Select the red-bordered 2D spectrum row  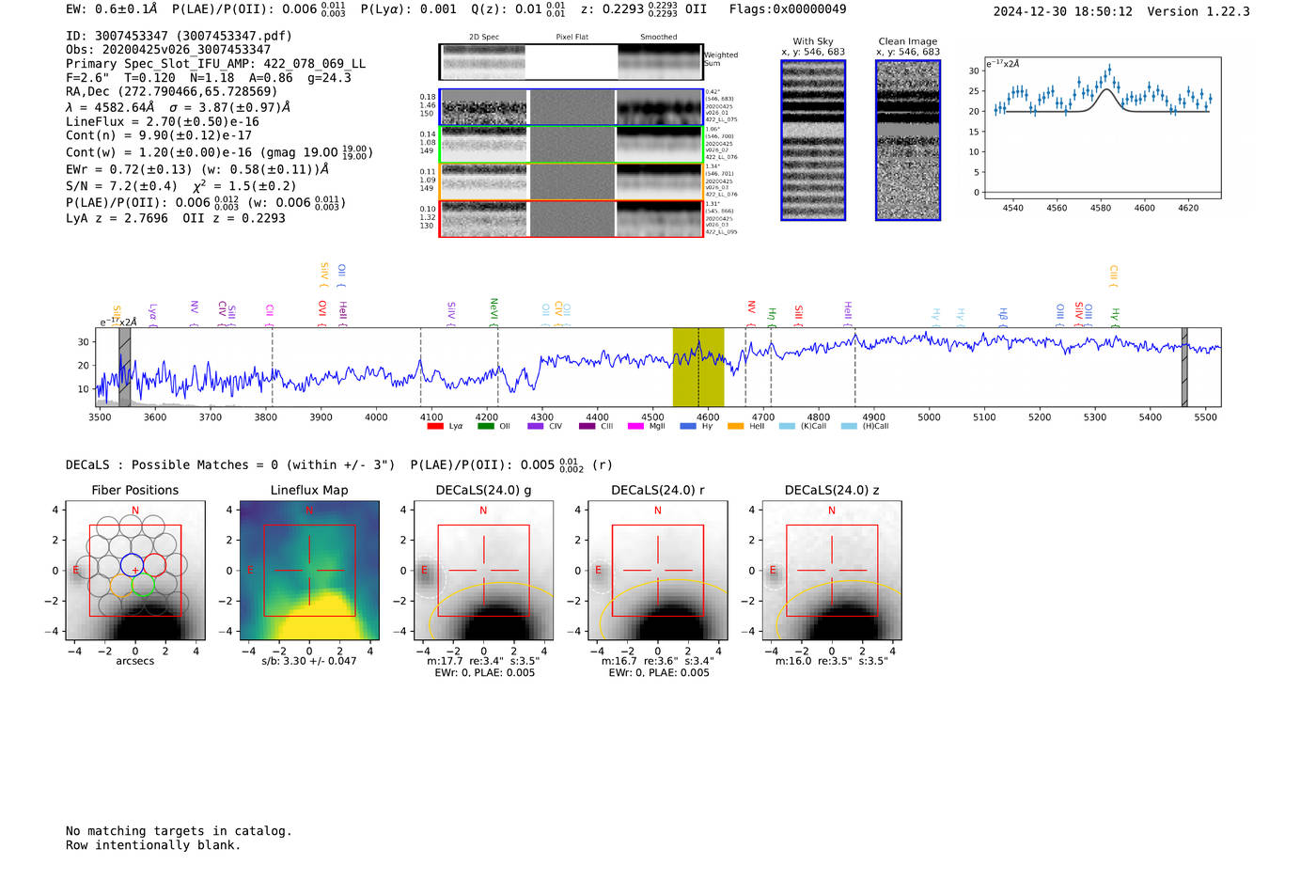(572, 219)
